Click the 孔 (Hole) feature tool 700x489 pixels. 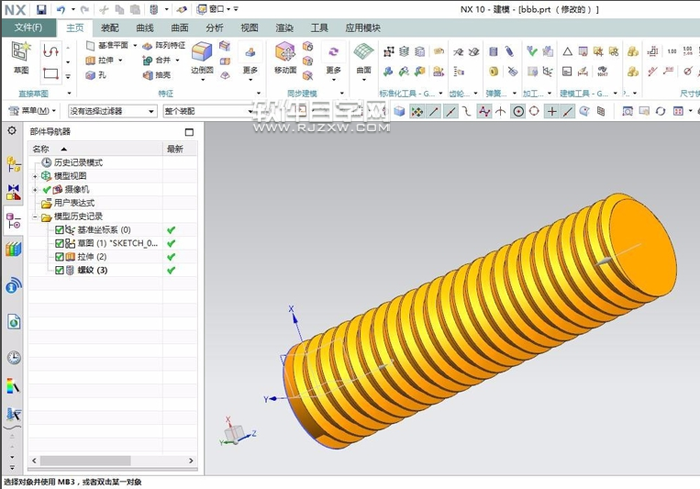click(x=98, y=74)
